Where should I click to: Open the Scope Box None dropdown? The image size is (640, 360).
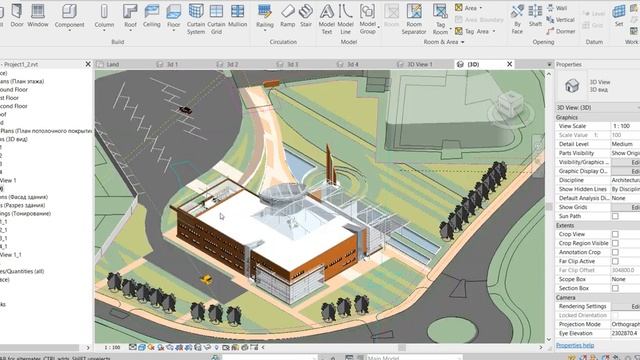[625, 279]
